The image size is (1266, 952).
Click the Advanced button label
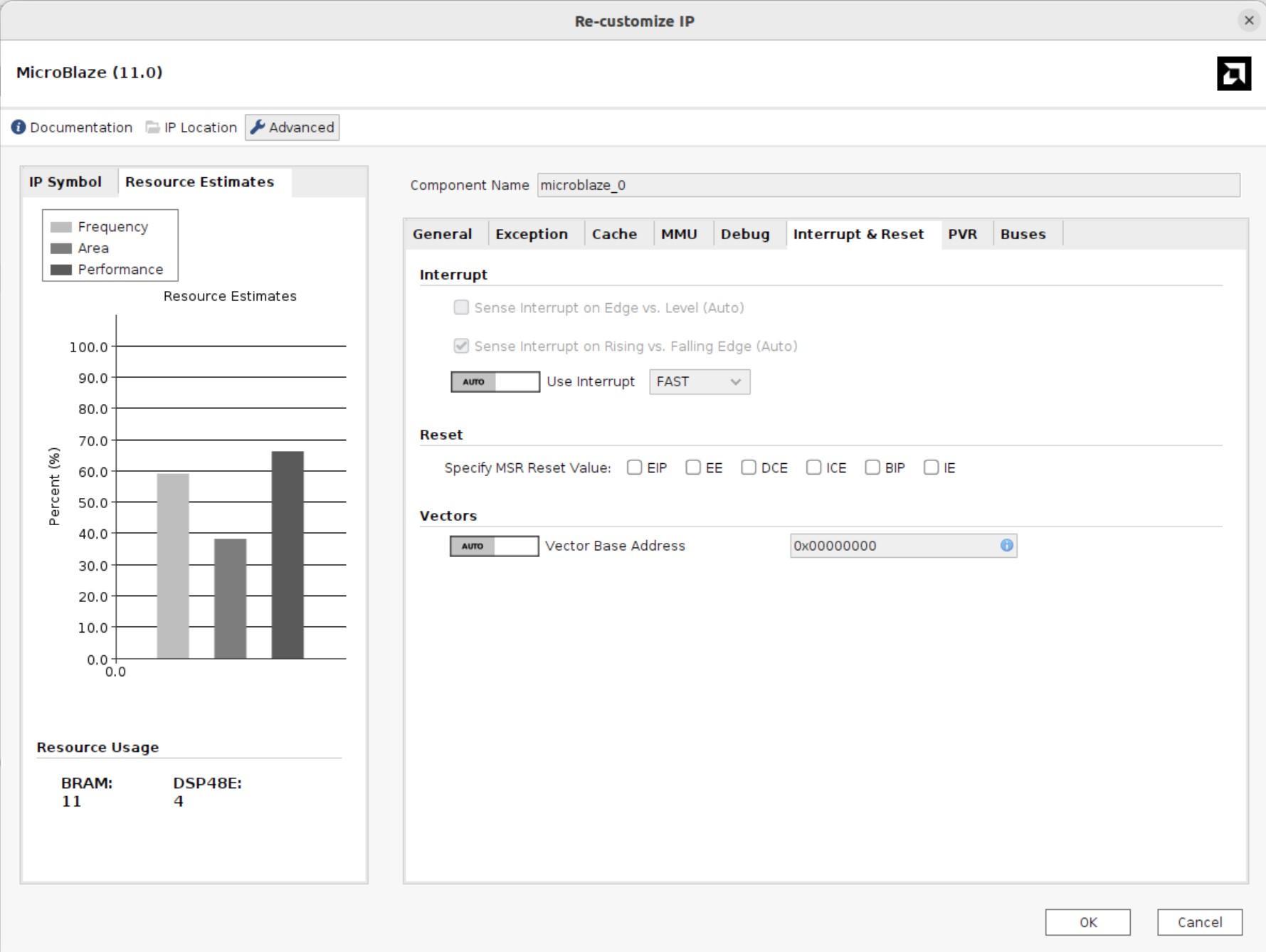pyautogui.click(x=302, y=127)
